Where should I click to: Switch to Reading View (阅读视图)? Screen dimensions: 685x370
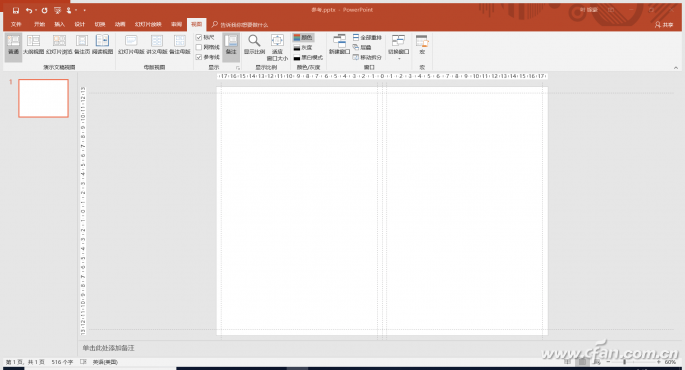[103, 45]
